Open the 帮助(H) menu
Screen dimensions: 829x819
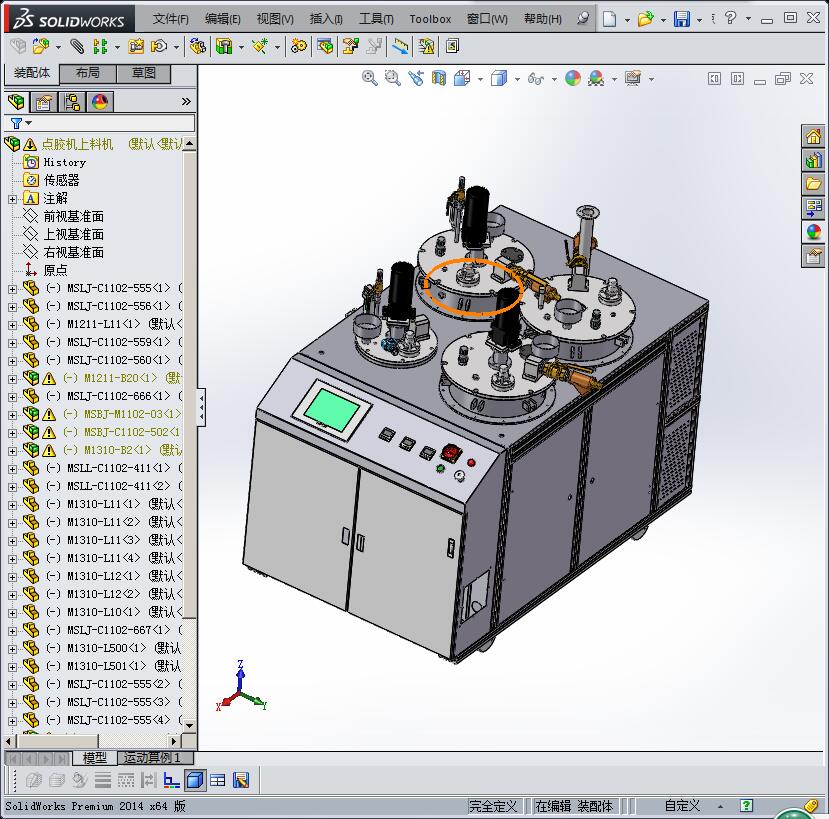[542, 19]
